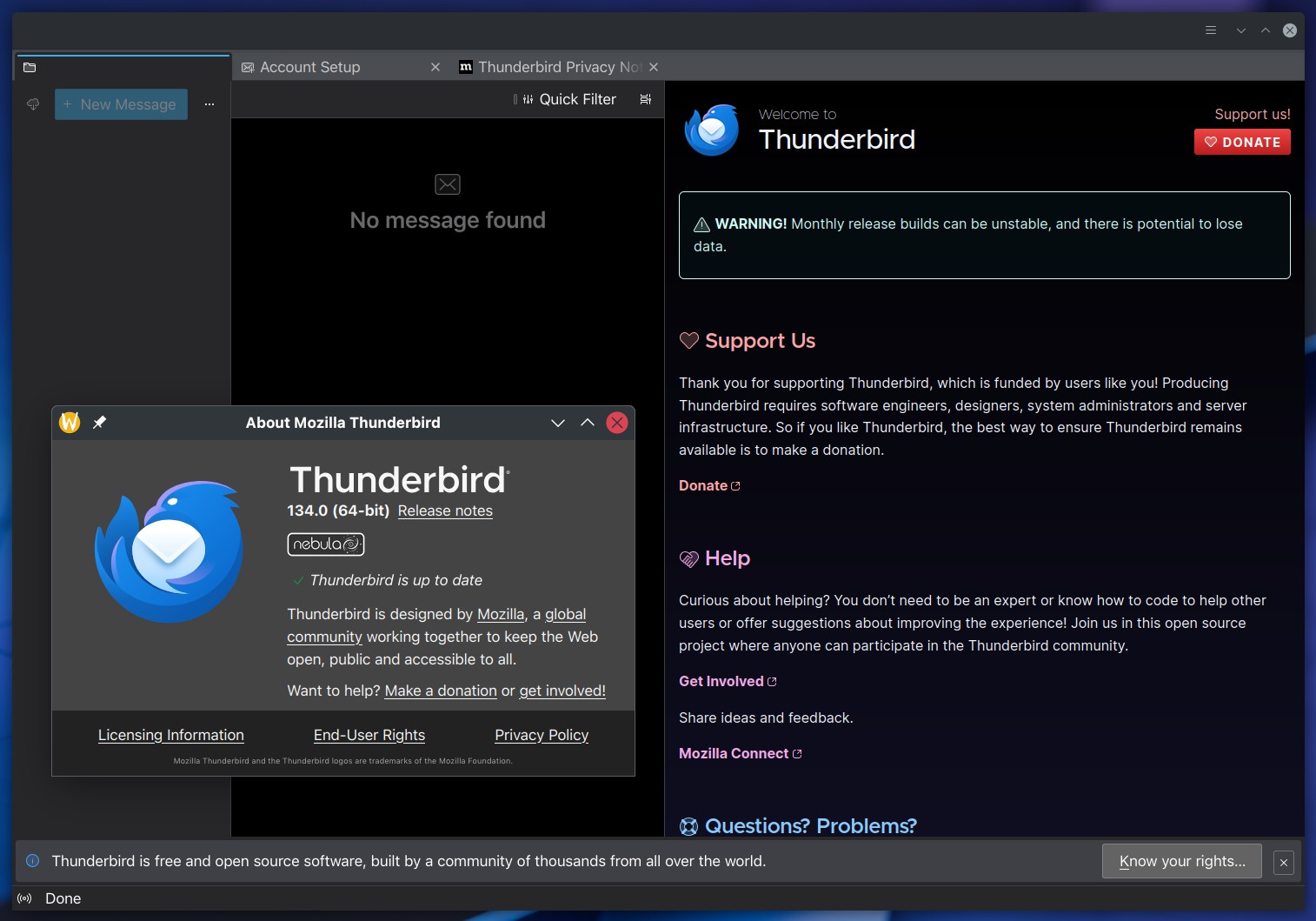Viewport: 1316px width, 921px height.
Task: Click the info icon in notification bar
Action: click(33, 861)
